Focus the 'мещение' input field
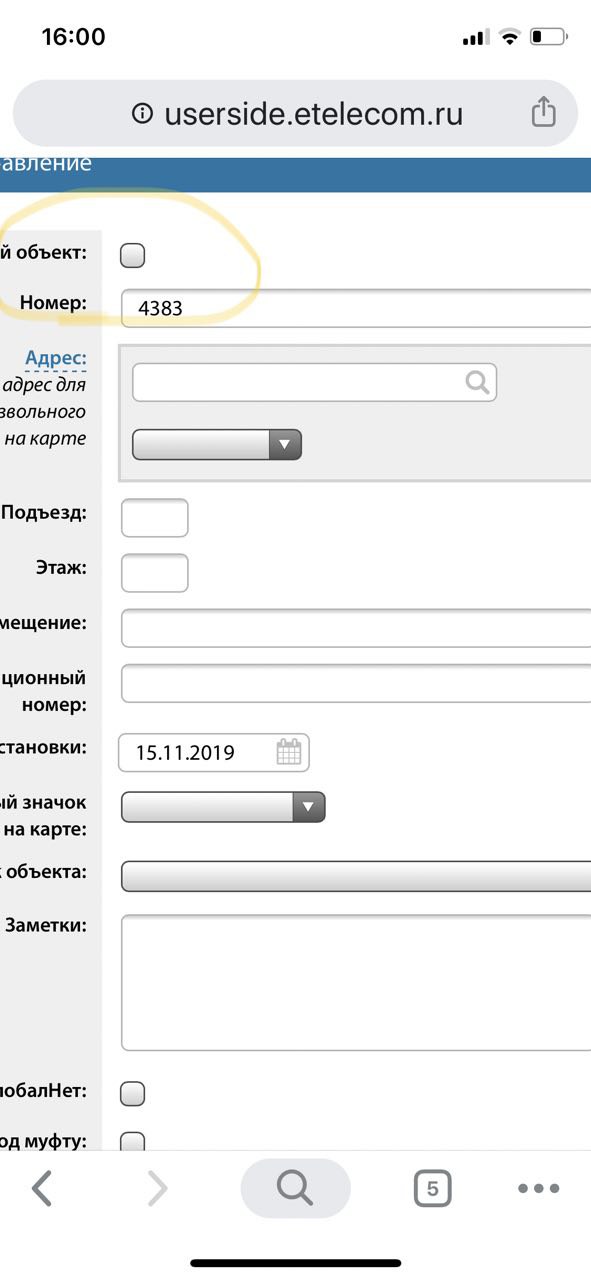Image resolution: width=591 pixels, height=1280 pixels. click(x=356, y=628)
